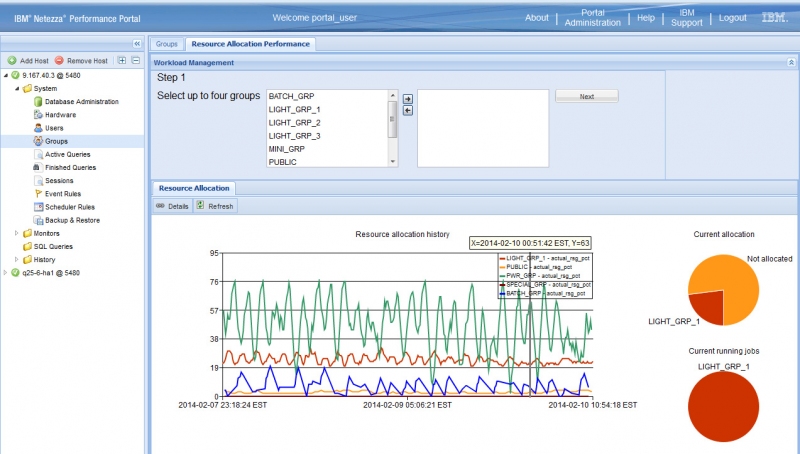Collapse the Workload Management panel
Viewport: 800px width, 454px height.
pos(791,62)
